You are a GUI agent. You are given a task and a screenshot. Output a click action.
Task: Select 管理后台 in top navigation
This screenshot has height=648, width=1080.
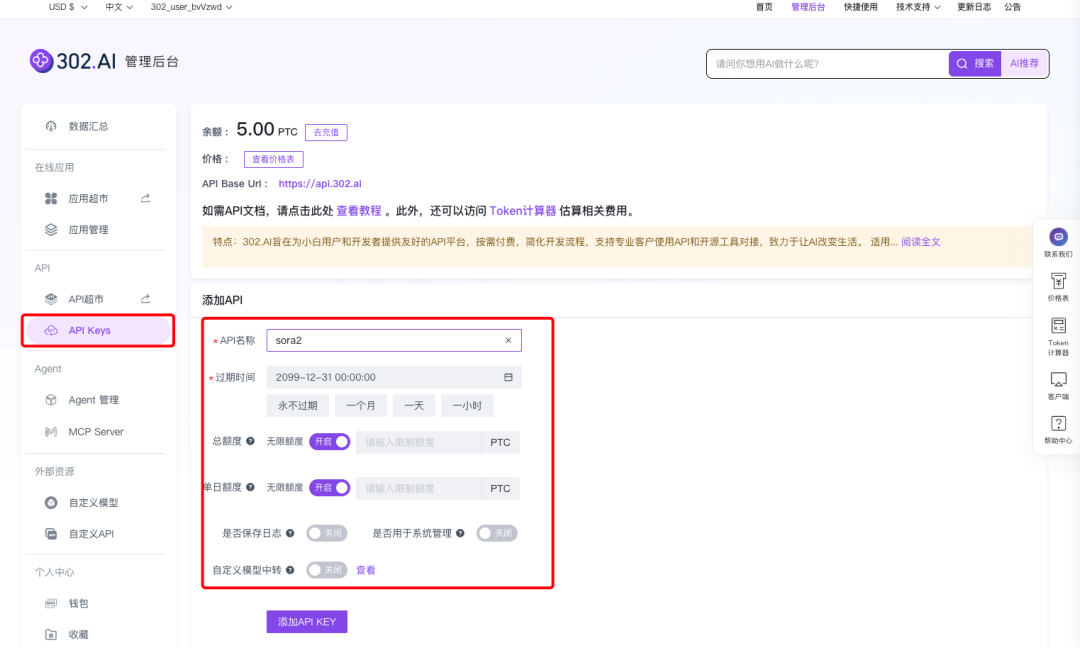(x=808, y=7)
